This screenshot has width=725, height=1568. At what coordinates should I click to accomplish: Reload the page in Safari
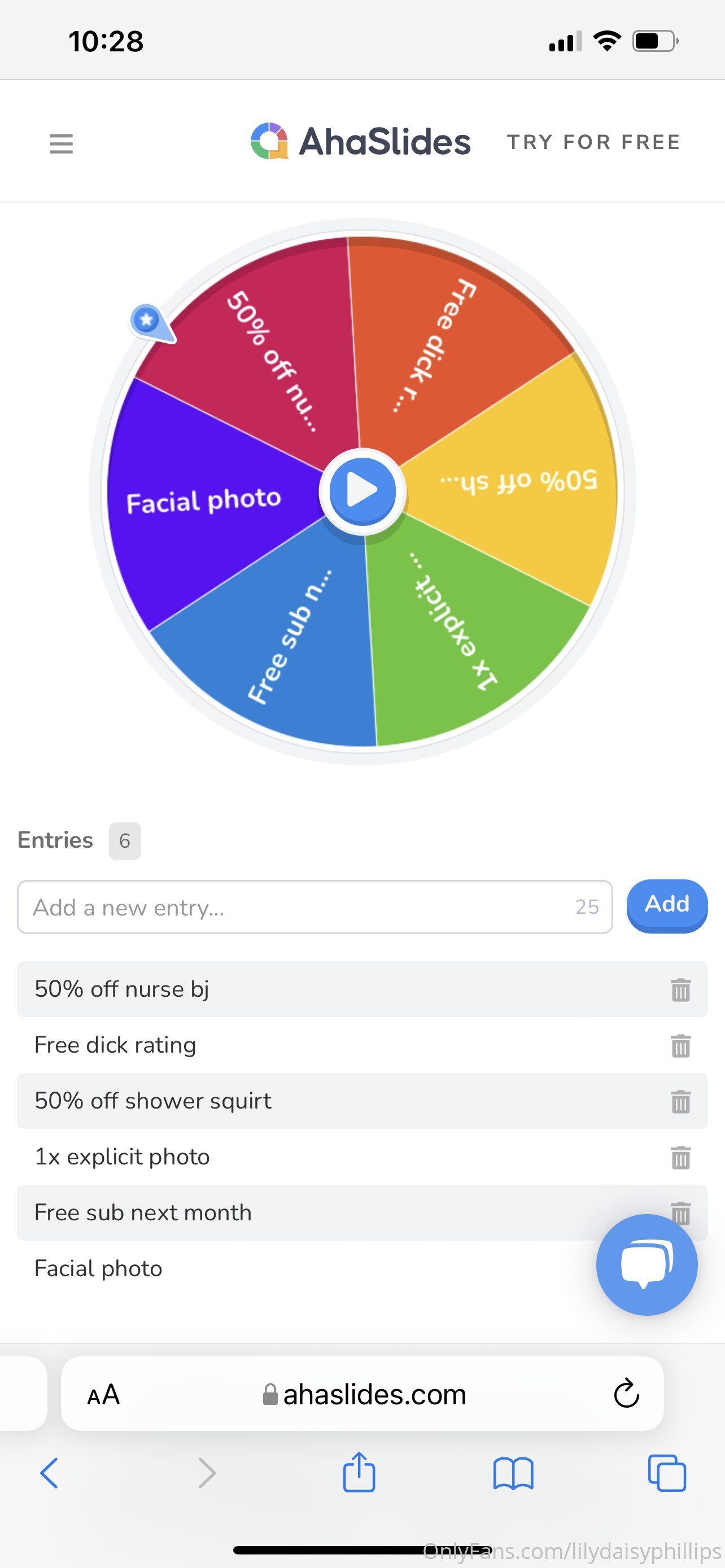pyautogui.click(x=626, y=1394)
